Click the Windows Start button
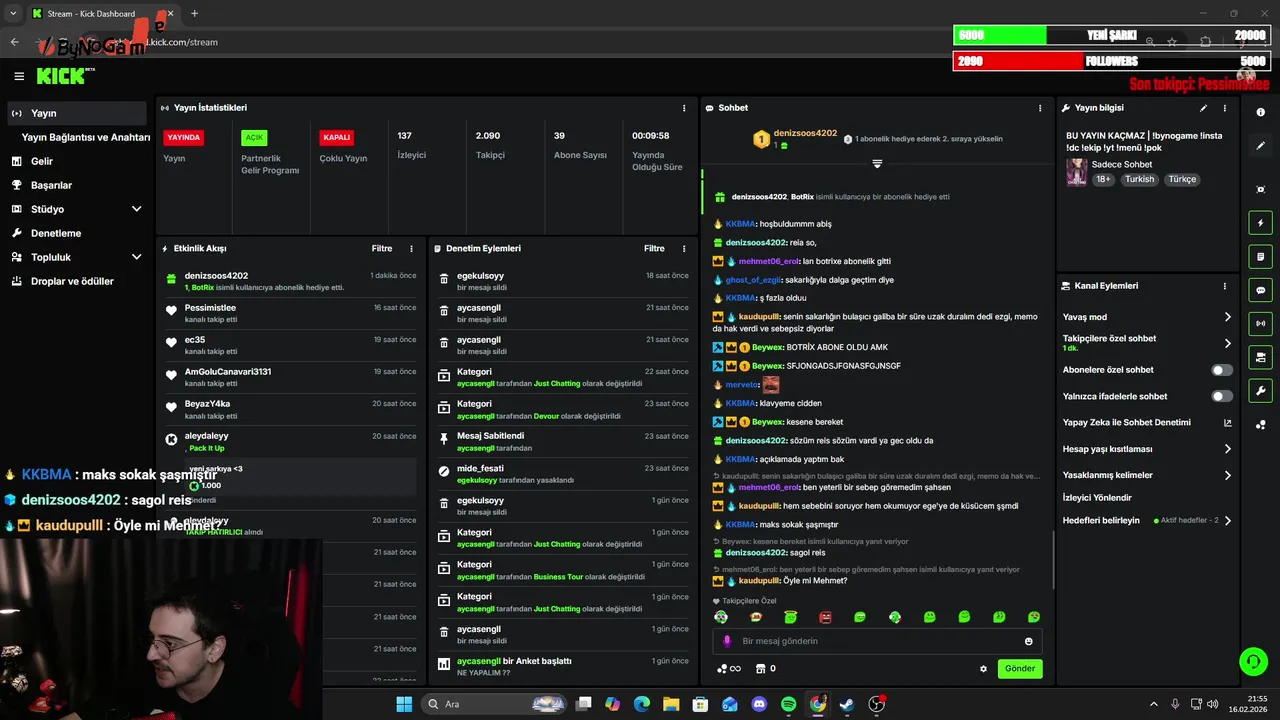 [x=404, y=704]
